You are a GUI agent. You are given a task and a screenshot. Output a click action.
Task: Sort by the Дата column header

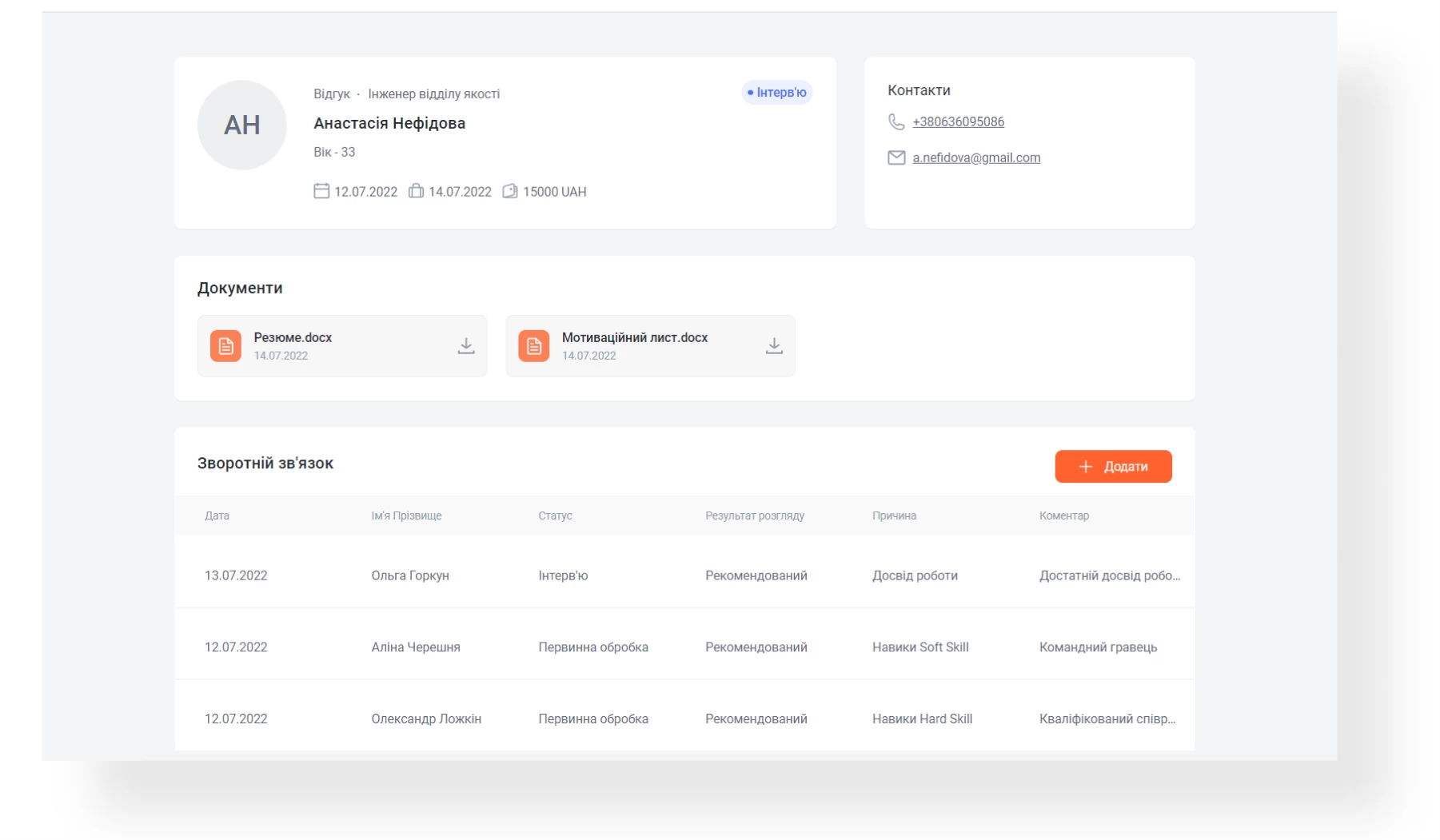pos(217,516)
